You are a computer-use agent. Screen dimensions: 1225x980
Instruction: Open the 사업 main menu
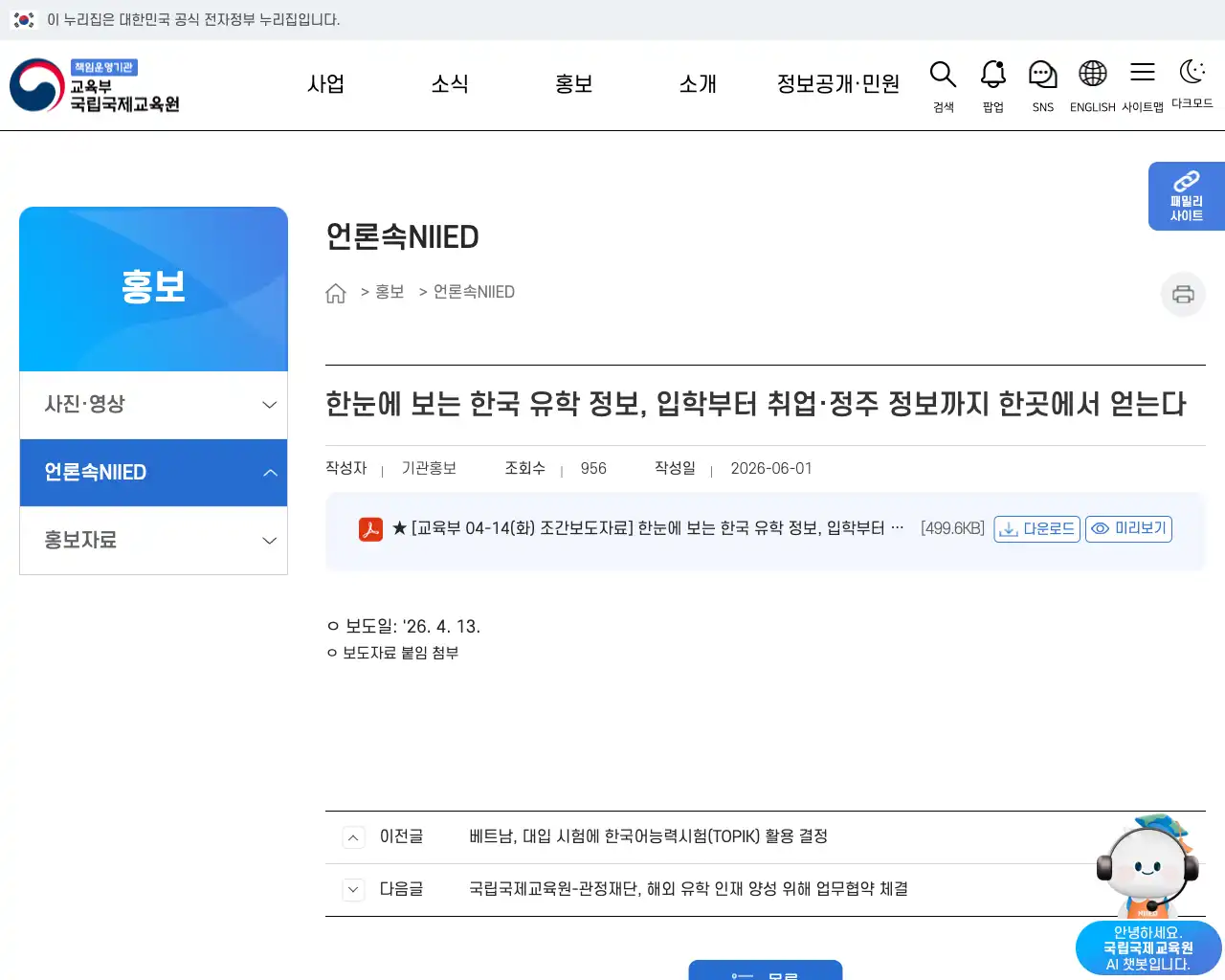click(325, 84)
